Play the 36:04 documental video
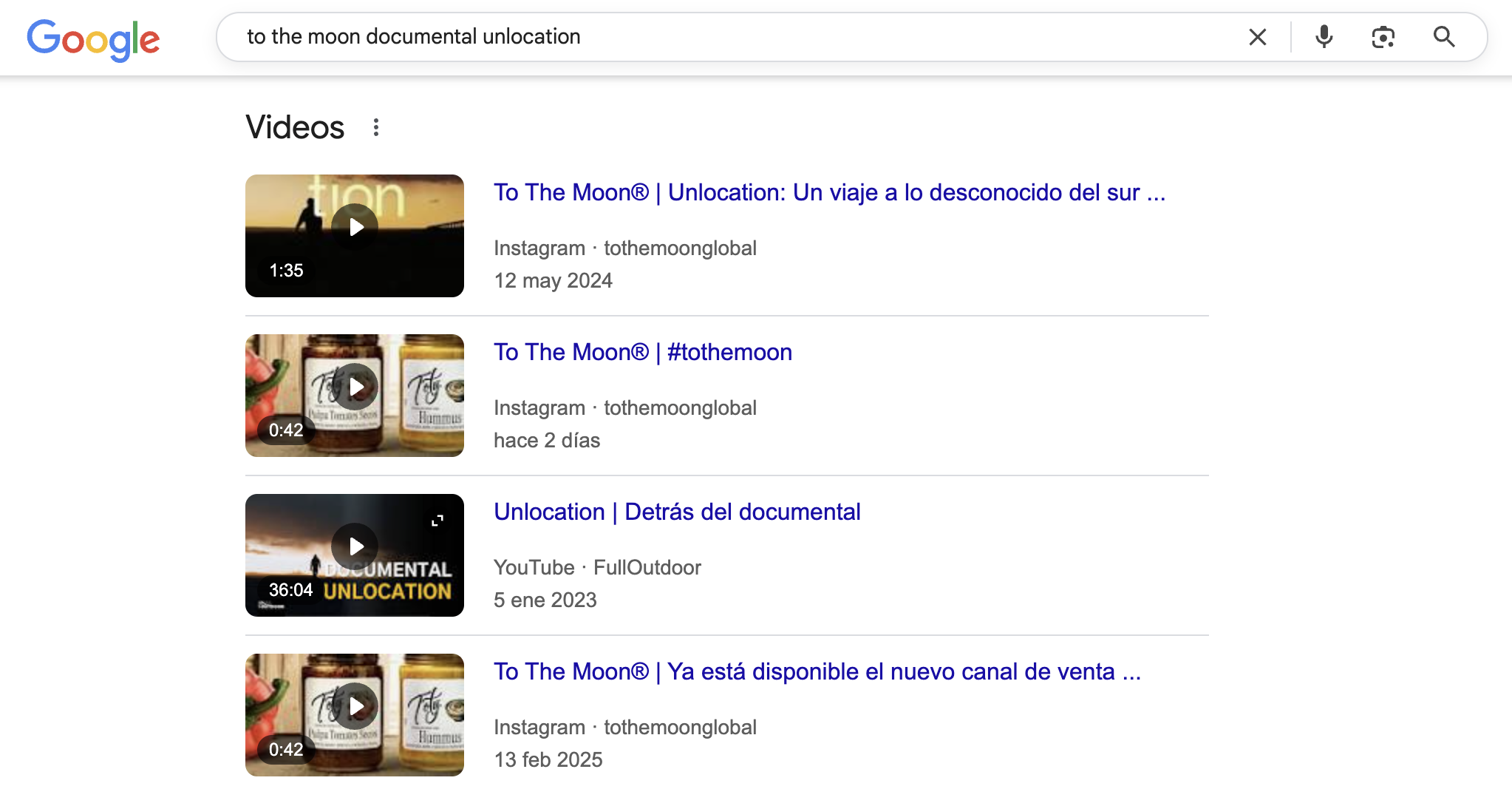 click(x=355, y=546)
